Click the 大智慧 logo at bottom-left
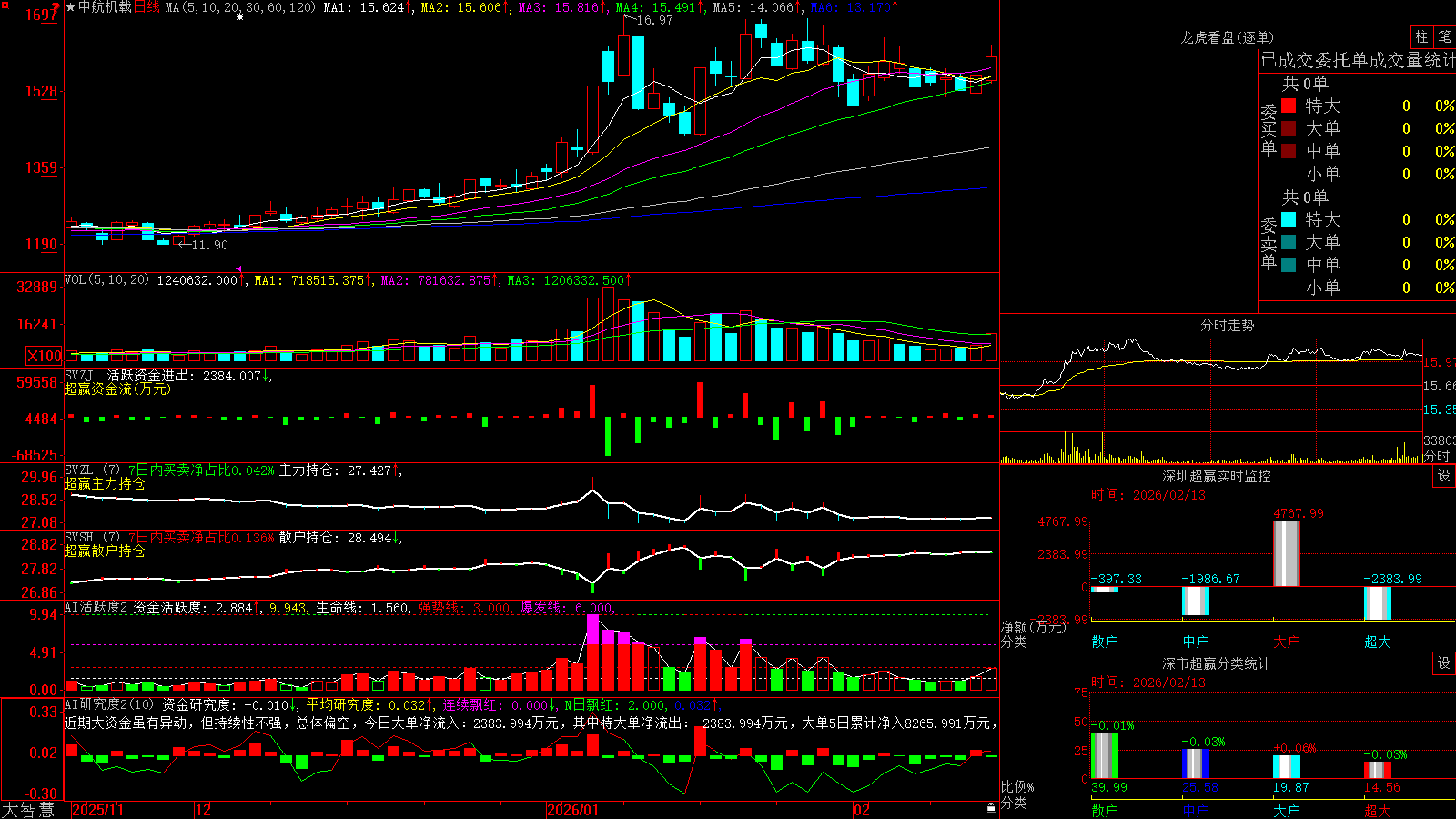Viewport: 1456px width, 819px height. tap(28, 810)
